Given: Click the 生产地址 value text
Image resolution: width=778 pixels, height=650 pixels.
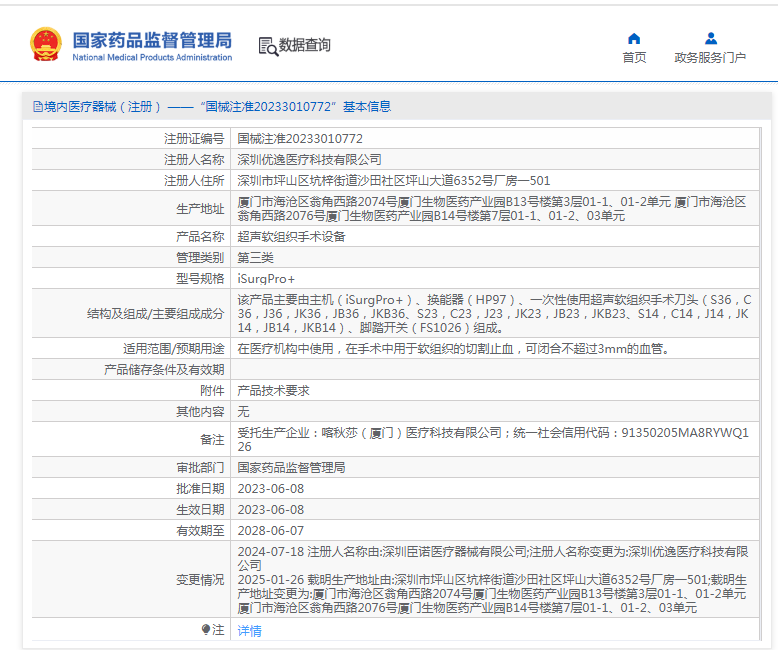Looking at the screenshot, I should tap(491, 209).
